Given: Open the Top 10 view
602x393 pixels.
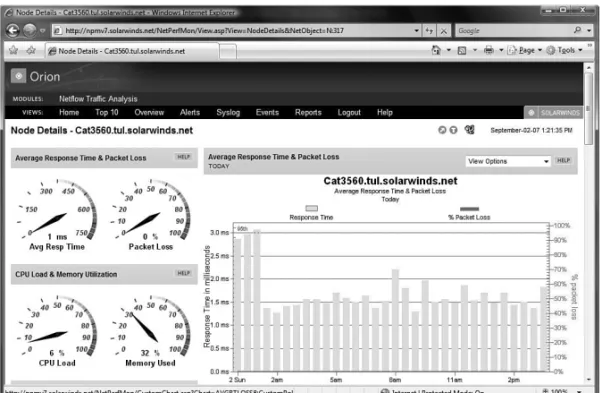Looking at the screenshot, I should pos(107,112).
